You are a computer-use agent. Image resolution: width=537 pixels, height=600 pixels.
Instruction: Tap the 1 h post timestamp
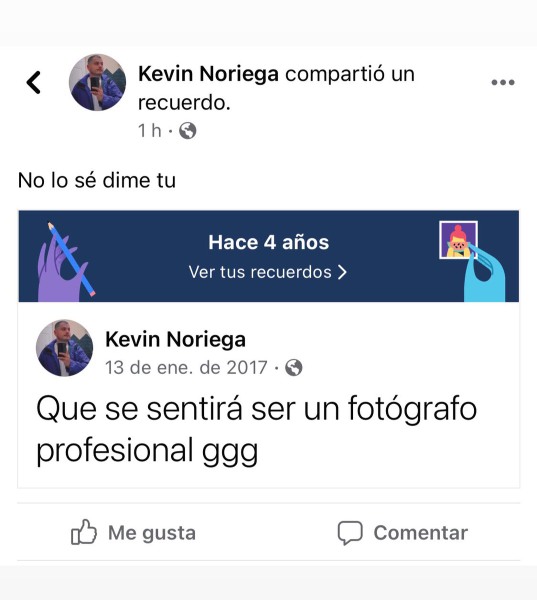click(150, 130)
